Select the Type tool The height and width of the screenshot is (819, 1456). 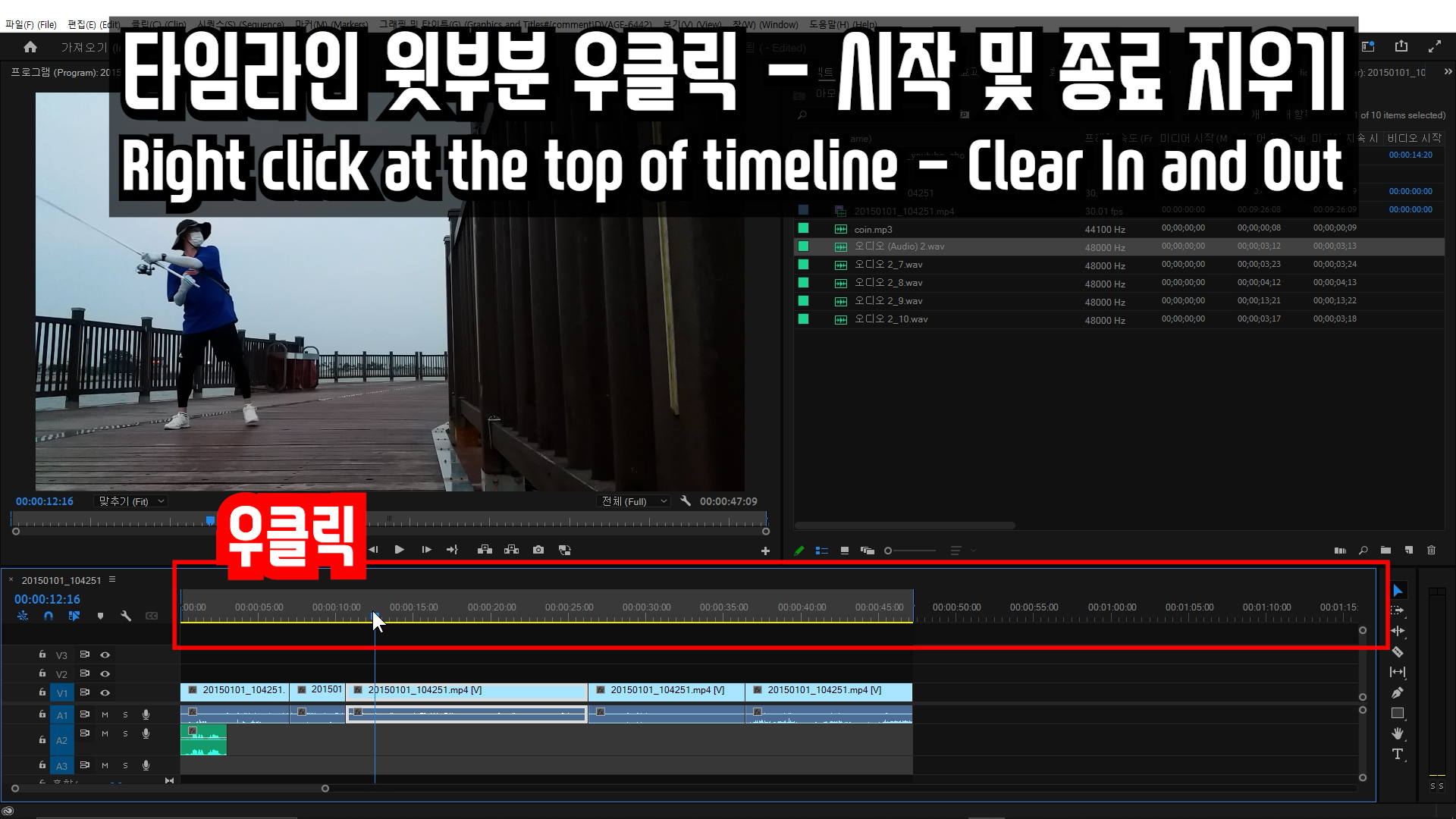coord(1398,754)
